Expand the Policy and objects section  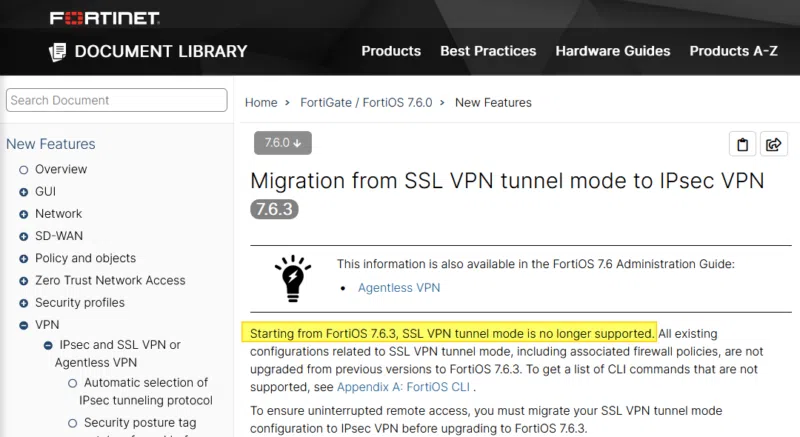tap(23, 259)
